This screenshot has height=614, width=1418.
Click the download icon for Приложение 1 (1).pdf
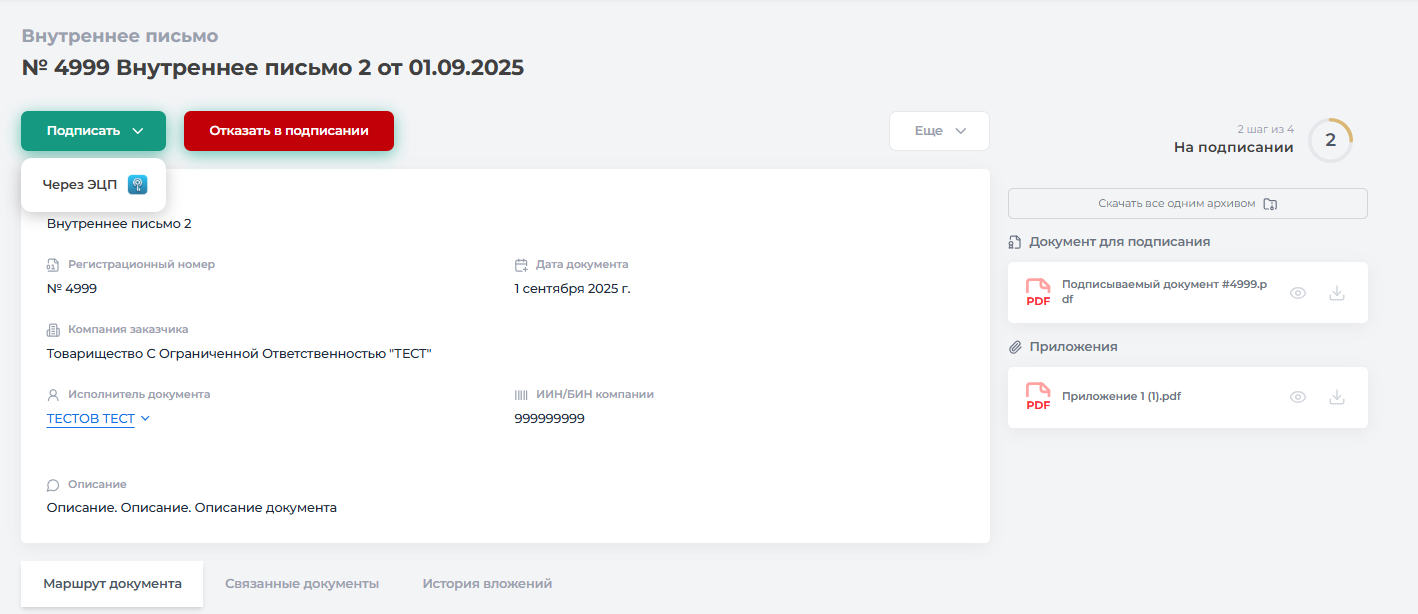click(x=1336, y=397)
